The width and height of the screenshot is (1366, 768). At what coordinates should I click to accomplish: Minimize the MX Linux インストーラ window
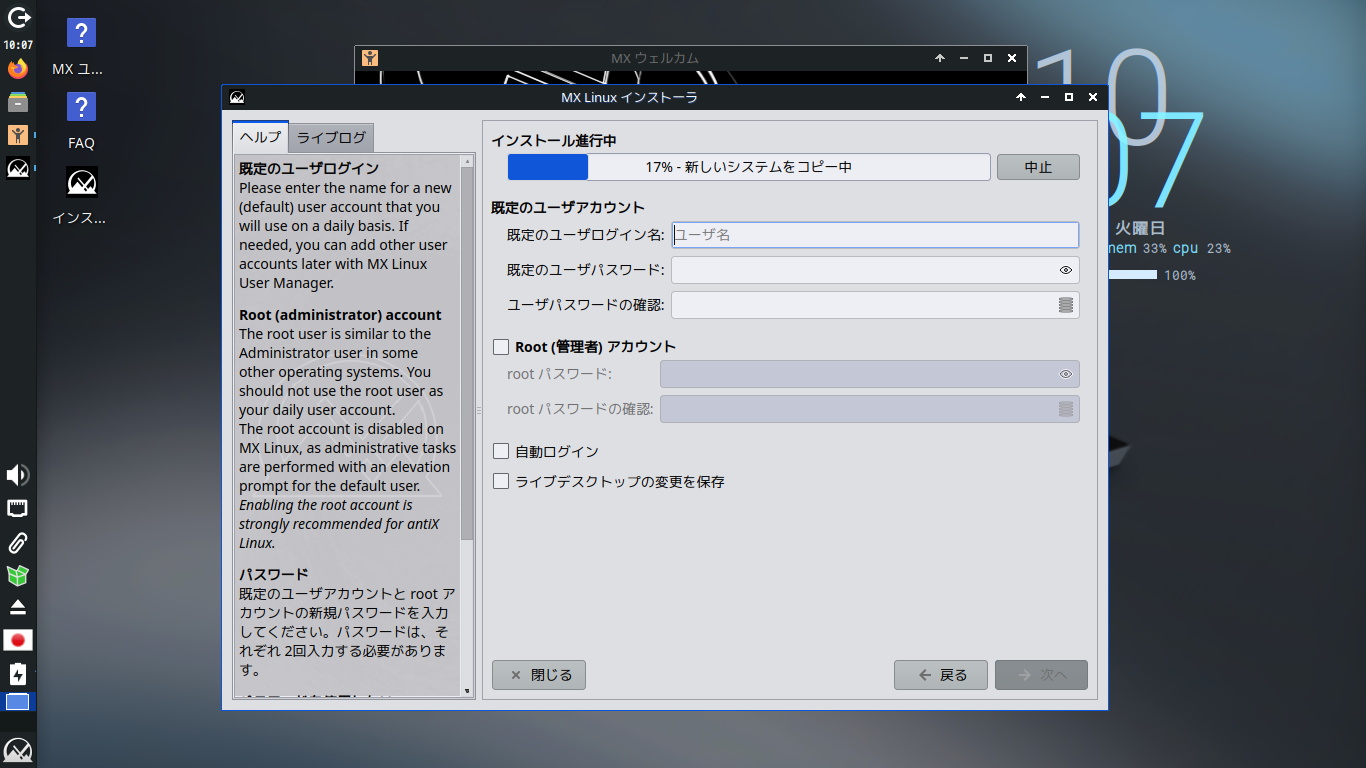click(x=1045, y=97)
